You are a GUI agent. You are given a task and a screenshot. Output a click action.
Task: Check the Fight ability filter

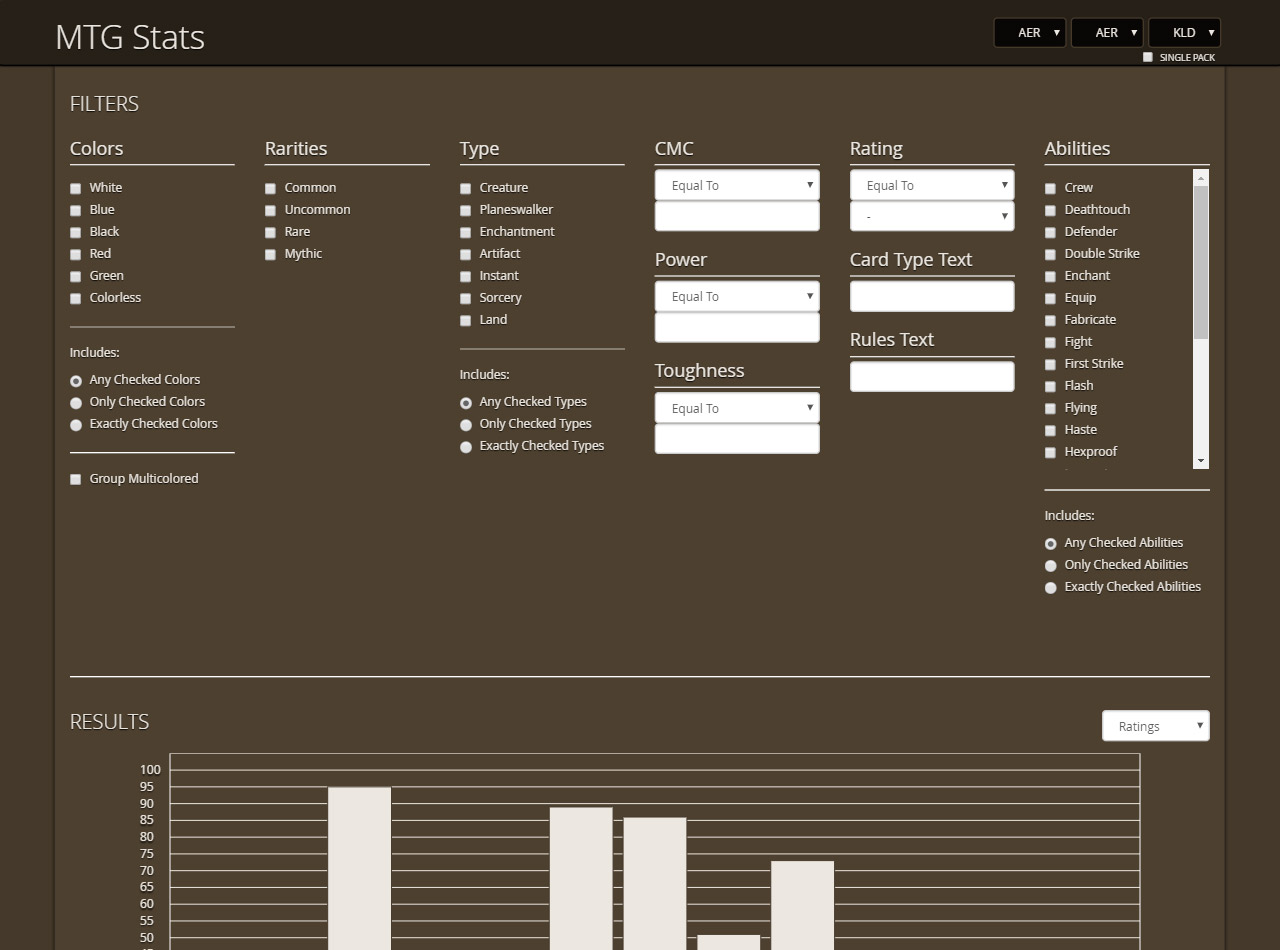click(1051, 342)
